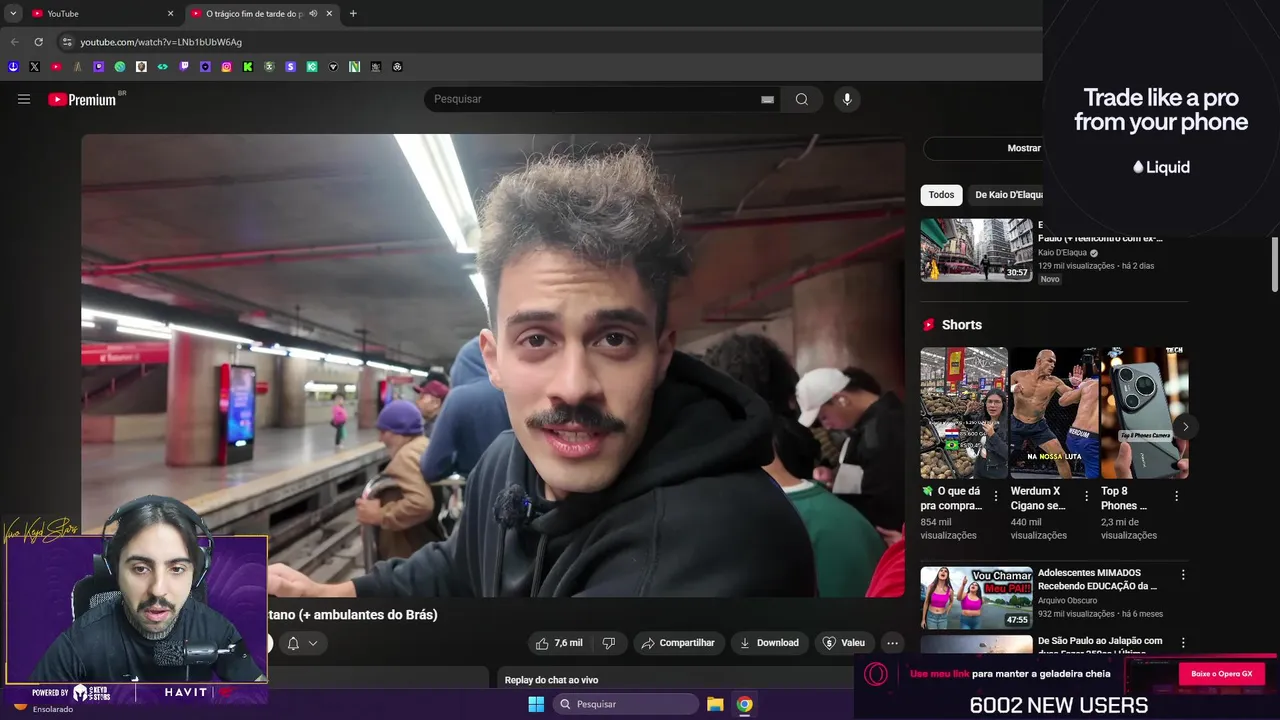Open the 'Top 8 Phones' Short
1280x720 pixels.
[x=1144, y=413]
